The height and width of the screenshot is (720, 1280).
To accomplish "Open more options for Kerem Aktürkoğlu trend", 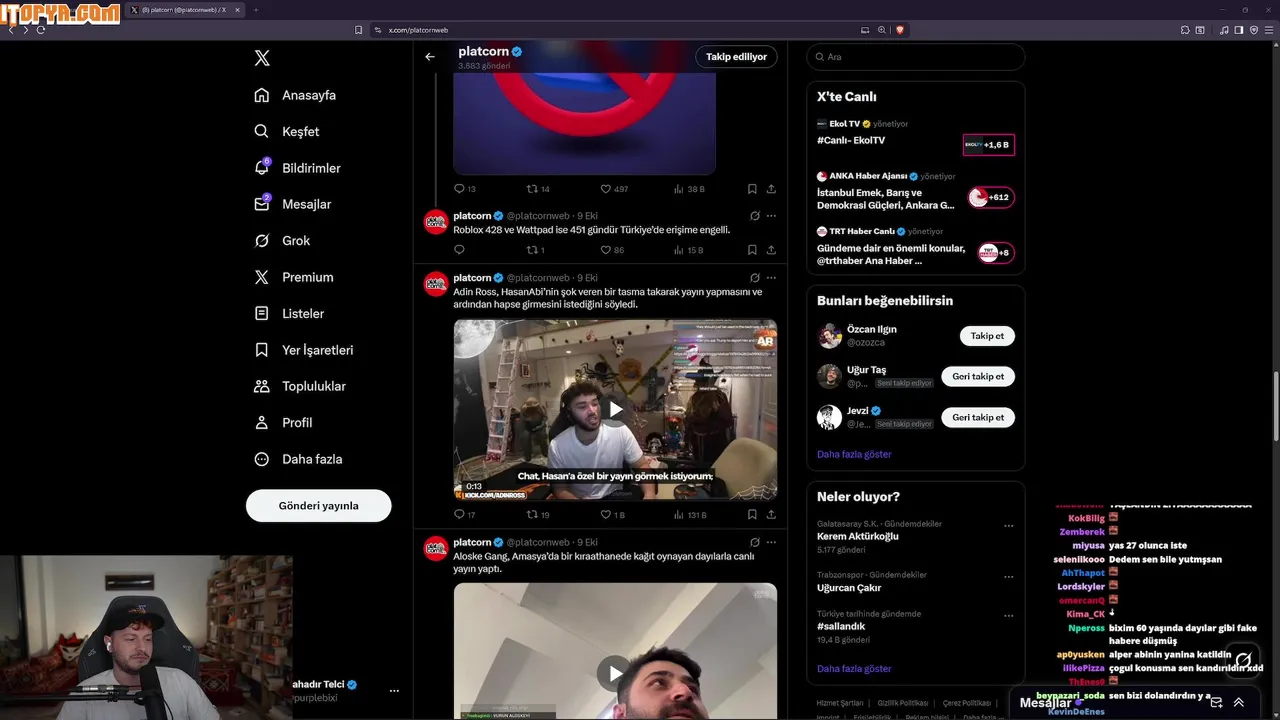I will (1008, 525).
